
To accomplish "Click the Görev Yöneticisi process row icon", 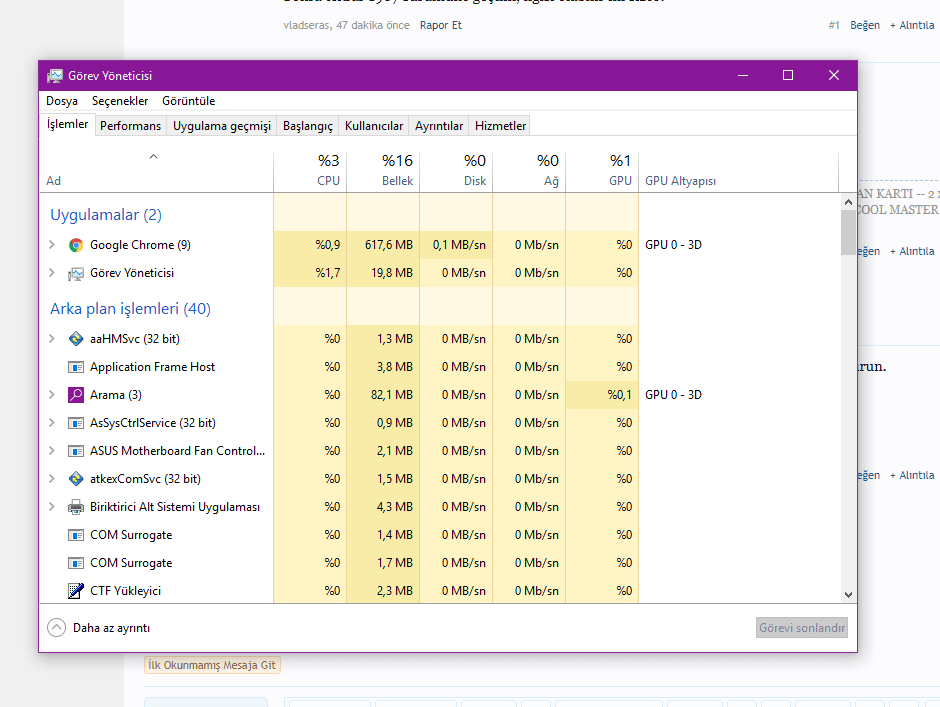I will coord(76,273).
